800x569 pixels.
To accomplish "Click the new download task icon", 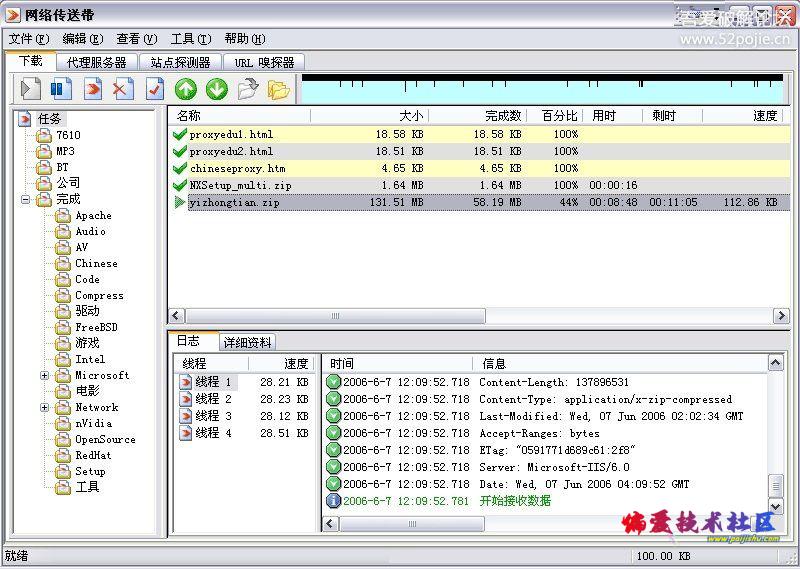I will [x=31, y=89].
